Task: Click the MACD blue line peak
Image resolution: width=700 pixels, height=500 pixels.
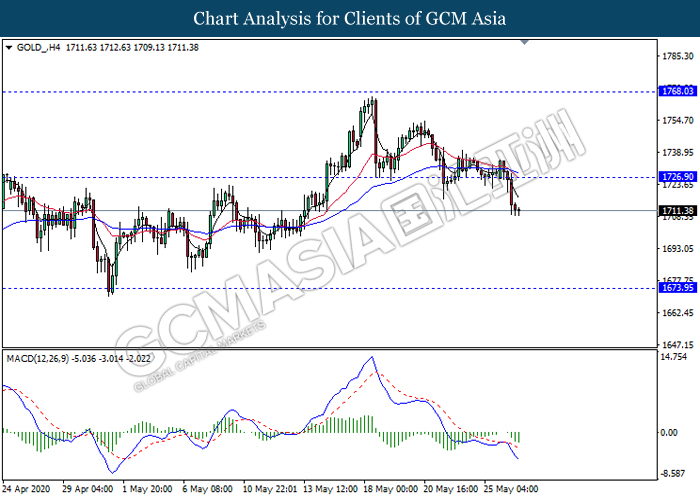Action: tap(371, 357)
